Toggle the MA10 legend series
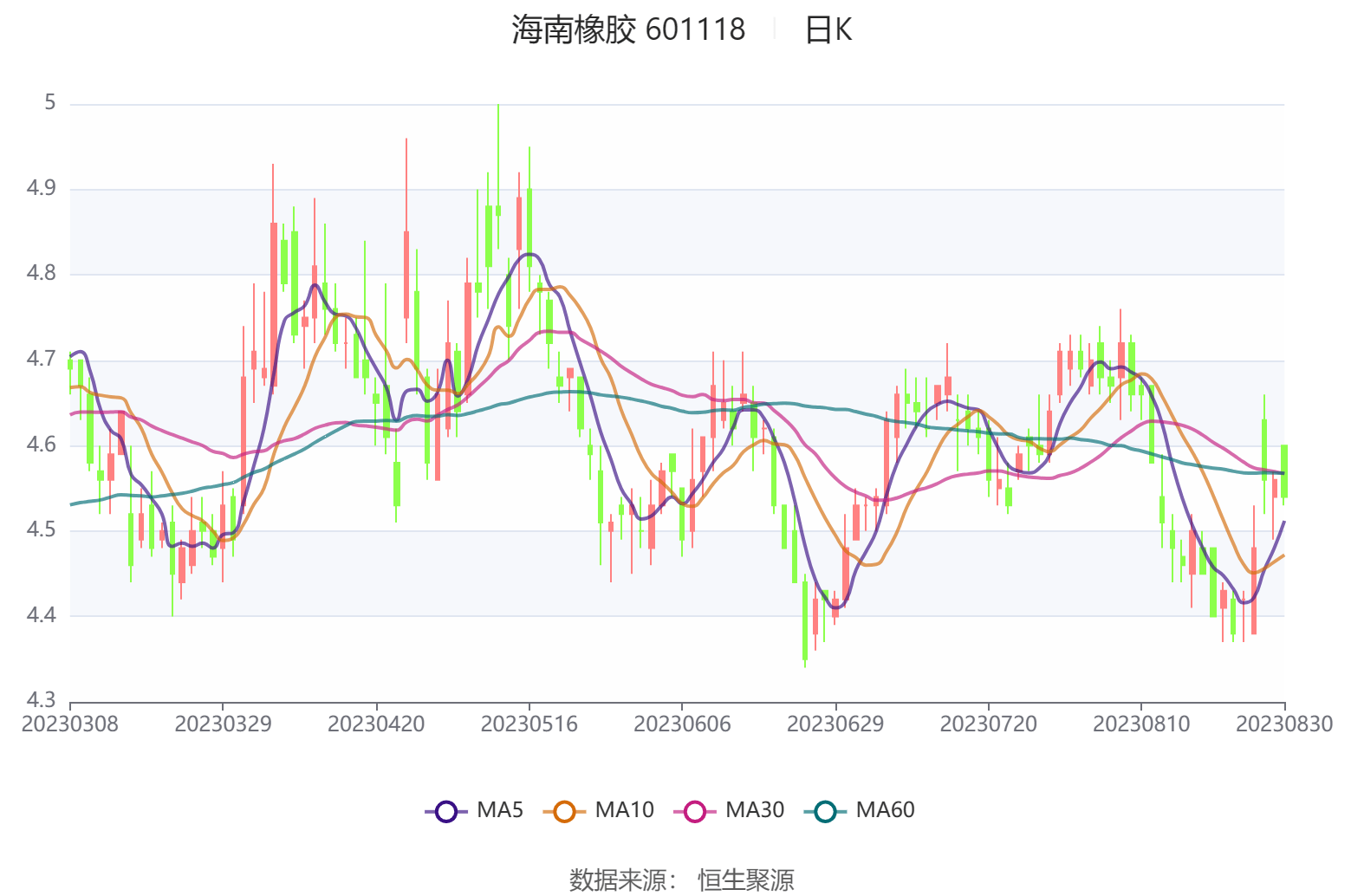 tap(598, 811)
